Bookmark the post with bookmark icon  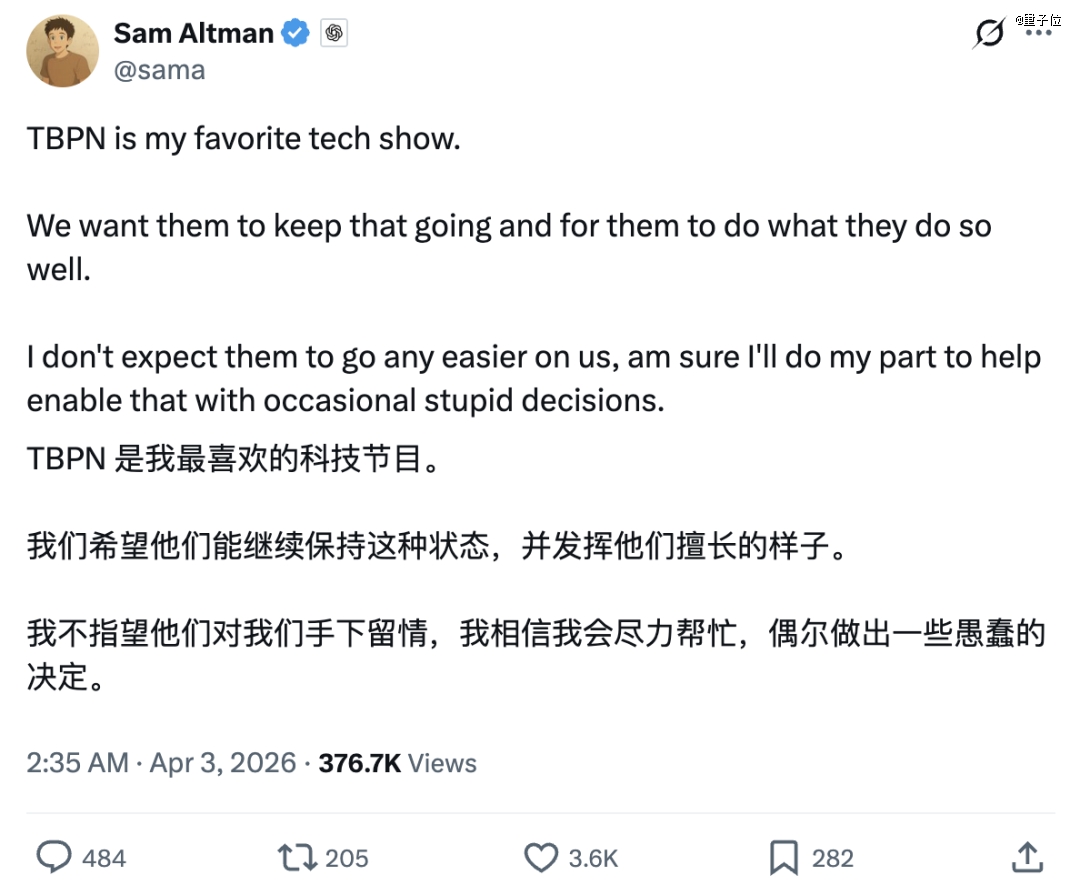[784, 857]
